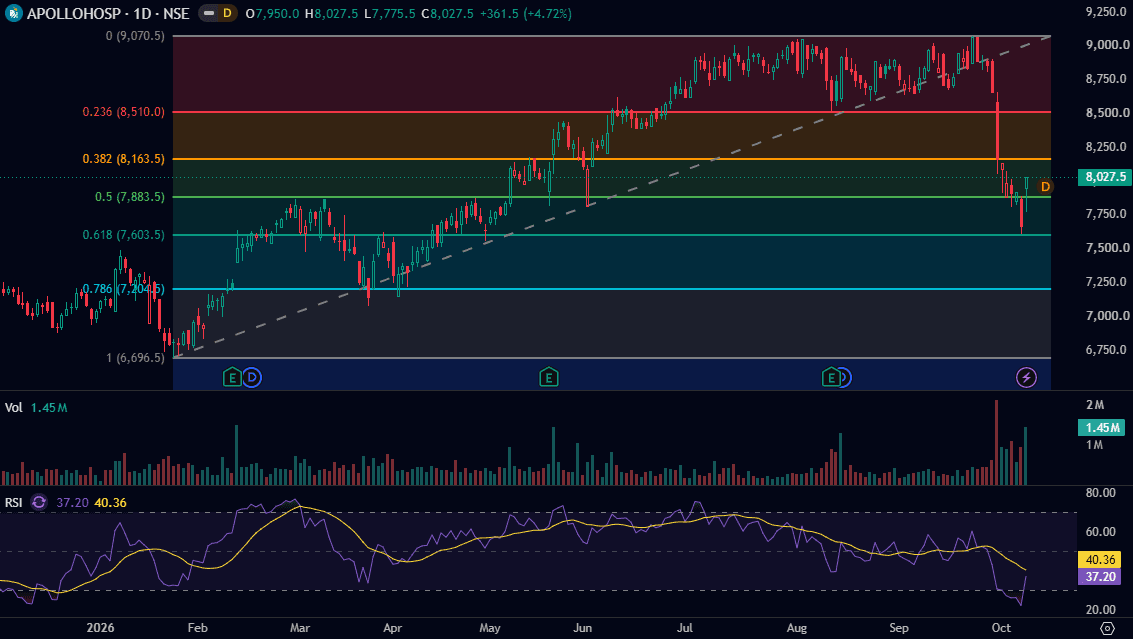This screenshot has width=1133, height=639.
Task: Open the February dividend D marker
Action: [x=251, y=377]
